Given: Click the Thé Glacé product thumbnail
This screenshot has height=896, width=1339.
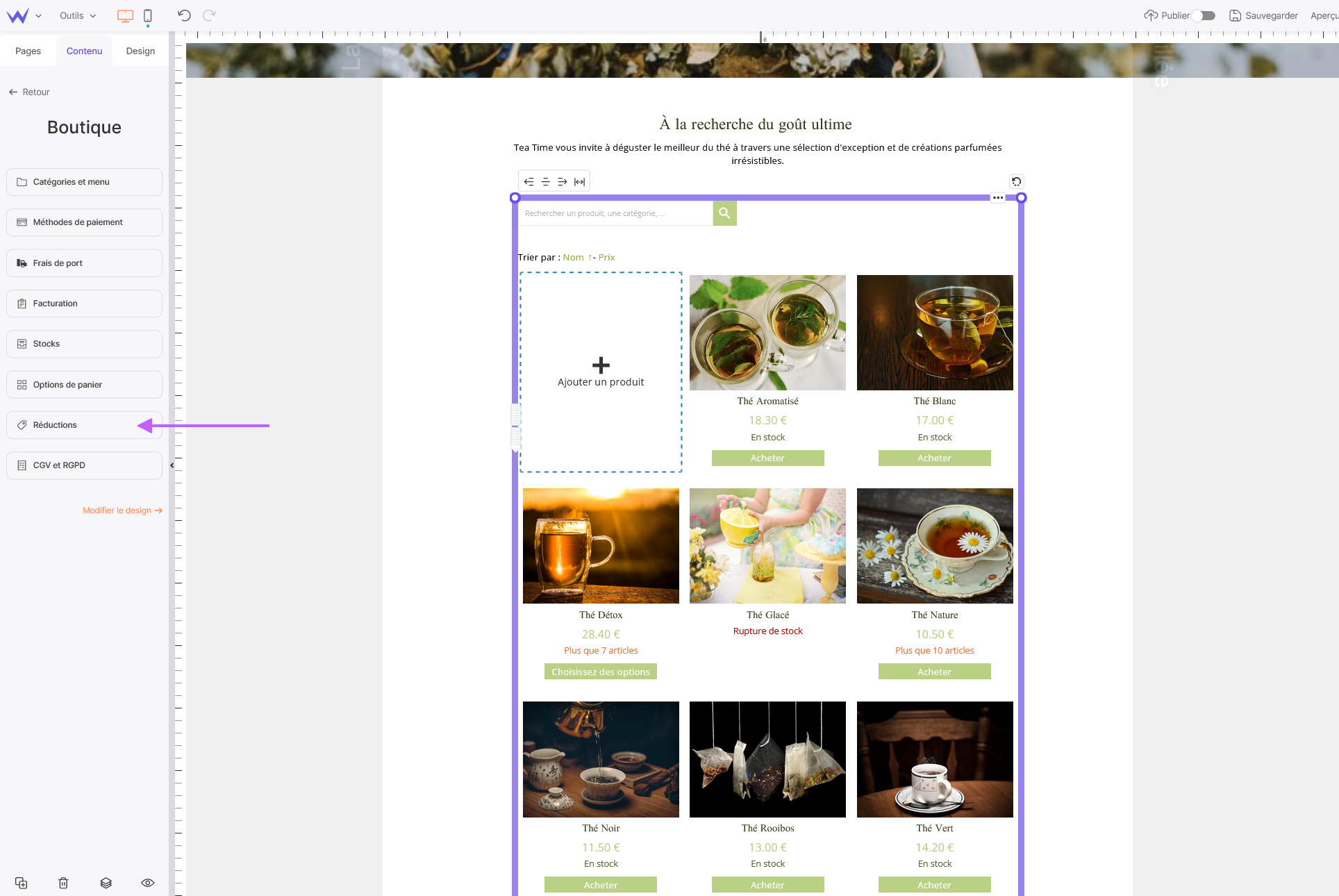Looking at the screenshot, I should 766,545.
